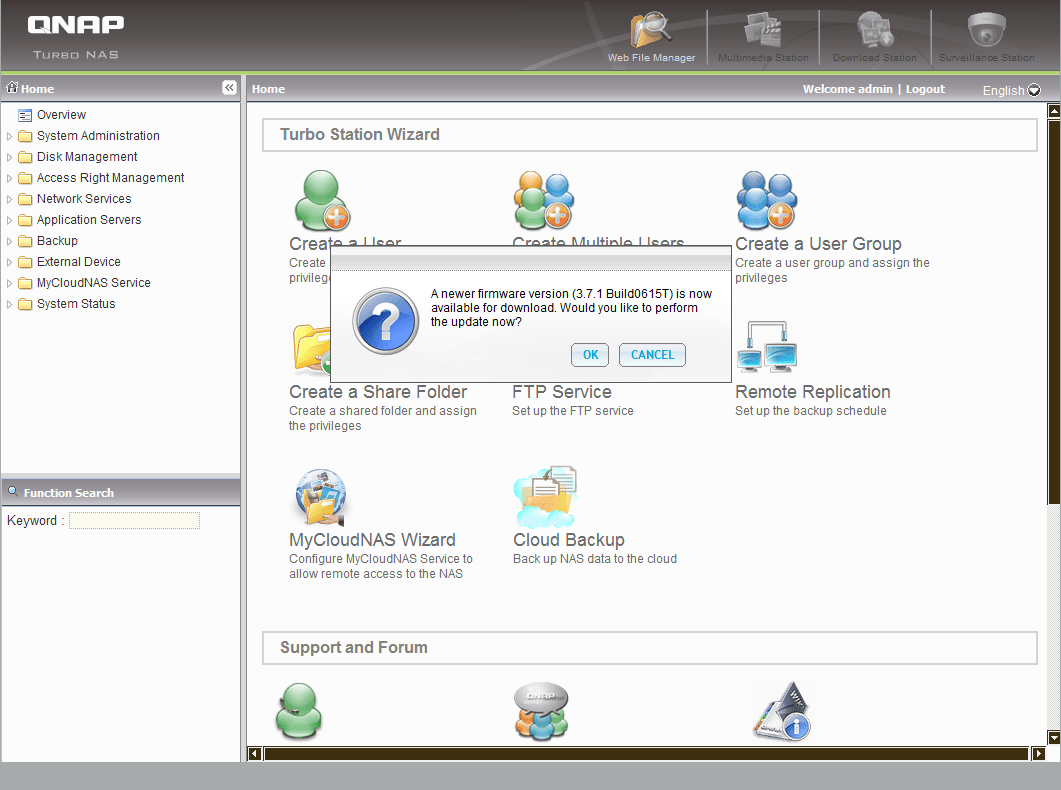Open MyCloudNAS Wizard text link
The height and width of the screenshot is (790, 1061).
pos(372,540)
